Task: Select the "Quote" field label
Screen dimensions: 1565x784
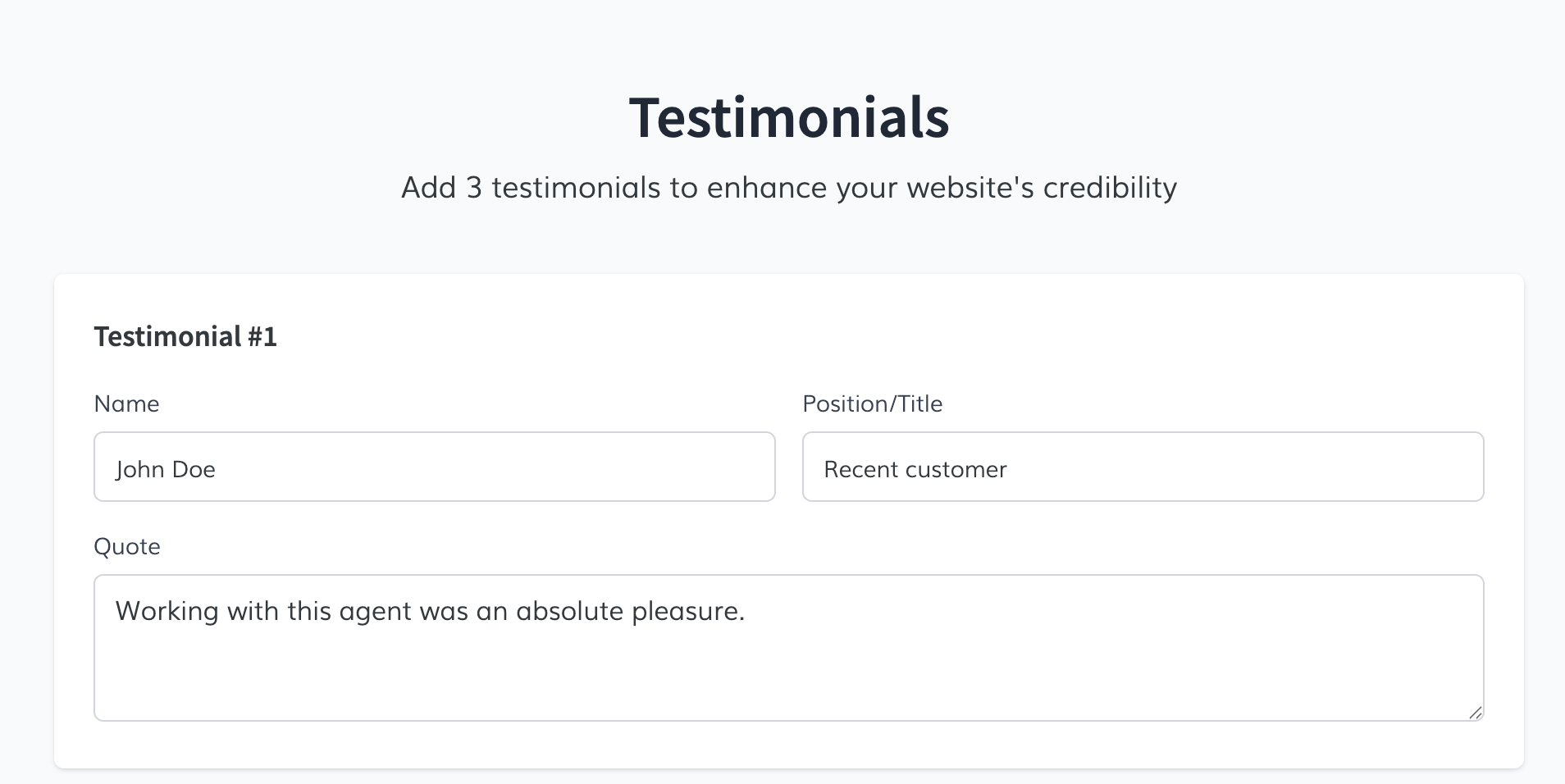Action: click(127, 546)
